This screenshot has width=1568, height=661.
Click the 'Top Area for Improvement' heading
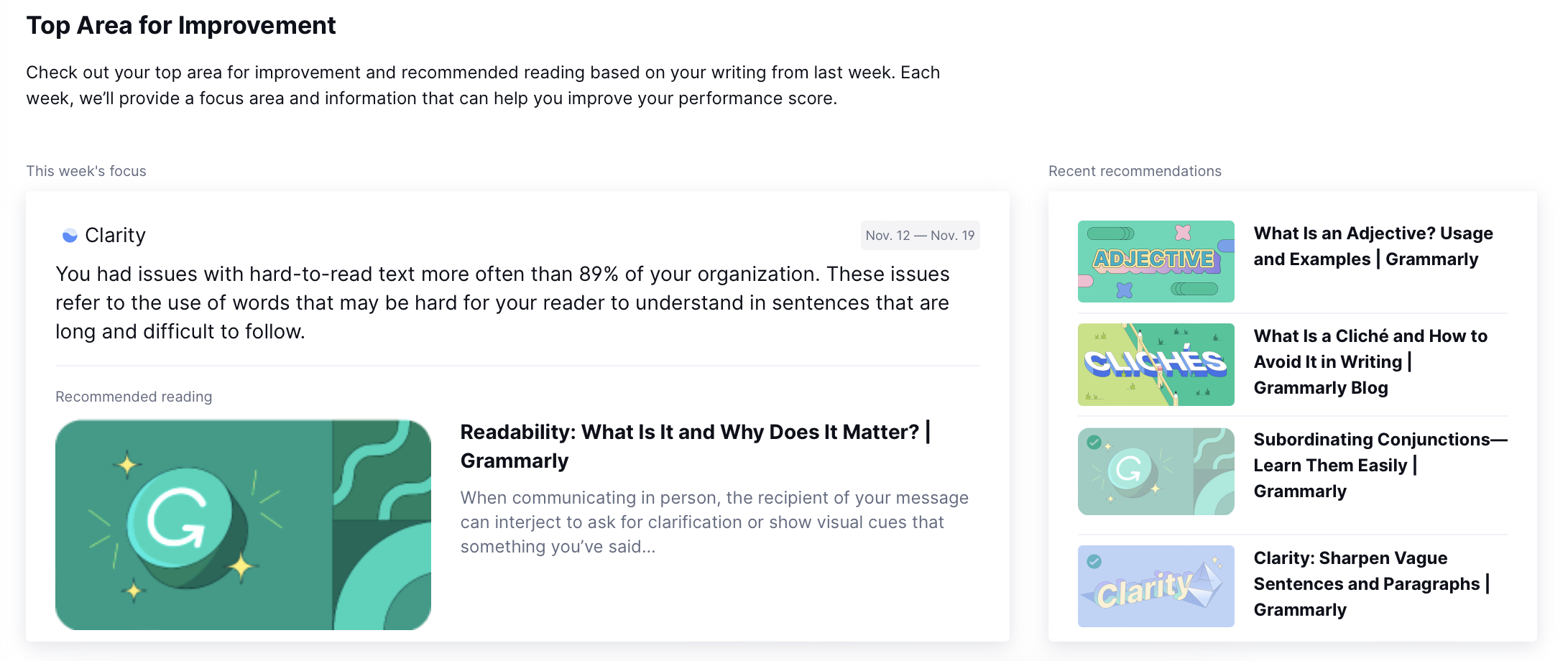181,26
